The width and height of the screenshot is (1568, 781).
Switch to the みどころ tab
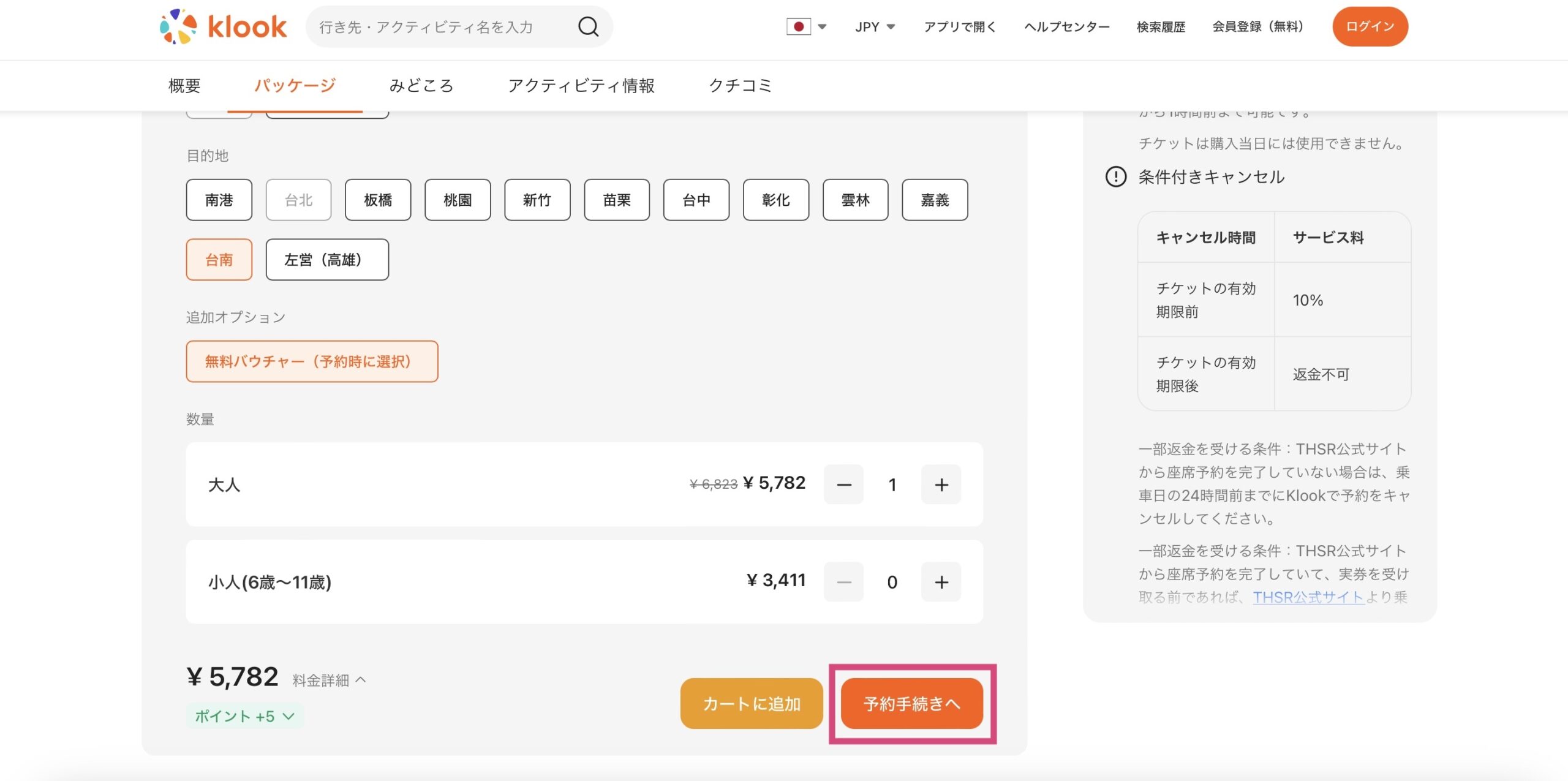(x=421, y=85)
